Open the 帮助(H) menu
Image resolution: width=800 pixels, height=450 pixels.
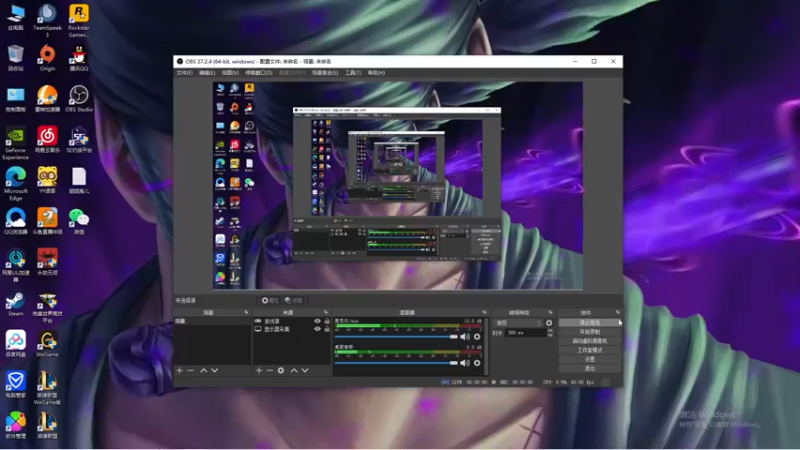coord(377,73)
